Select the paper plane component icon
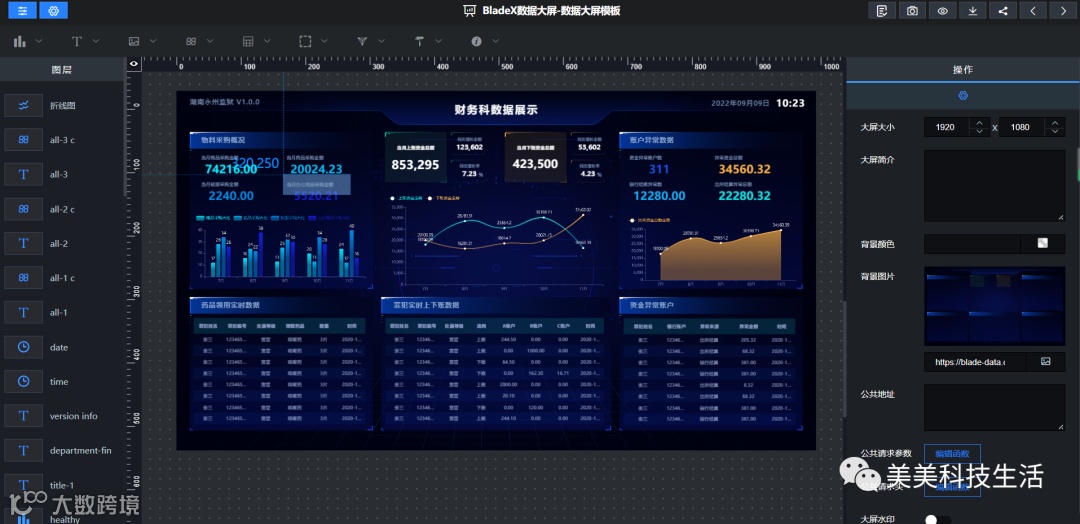This screenshot has width=1080, height=524. coord(362,41)
